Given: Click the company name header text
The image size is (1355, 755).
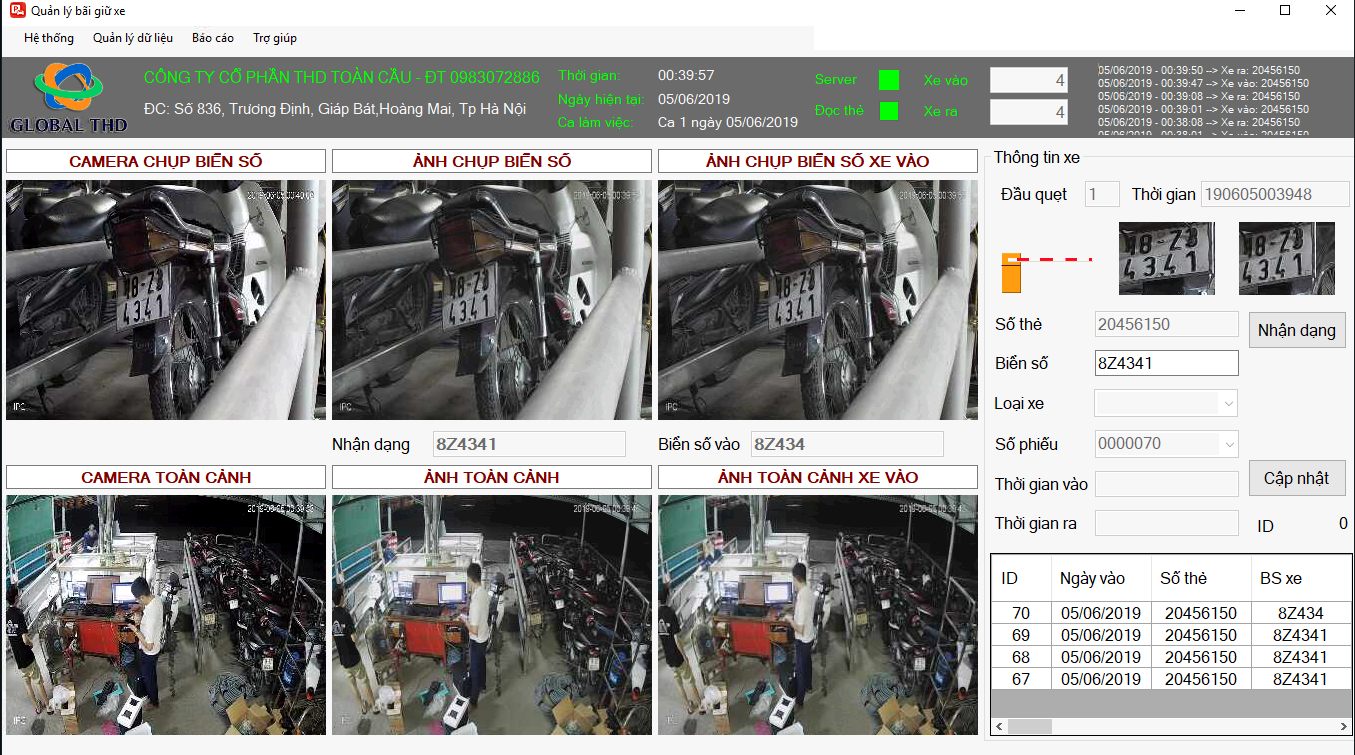Looking at the screenshot, I should point(342,77).
